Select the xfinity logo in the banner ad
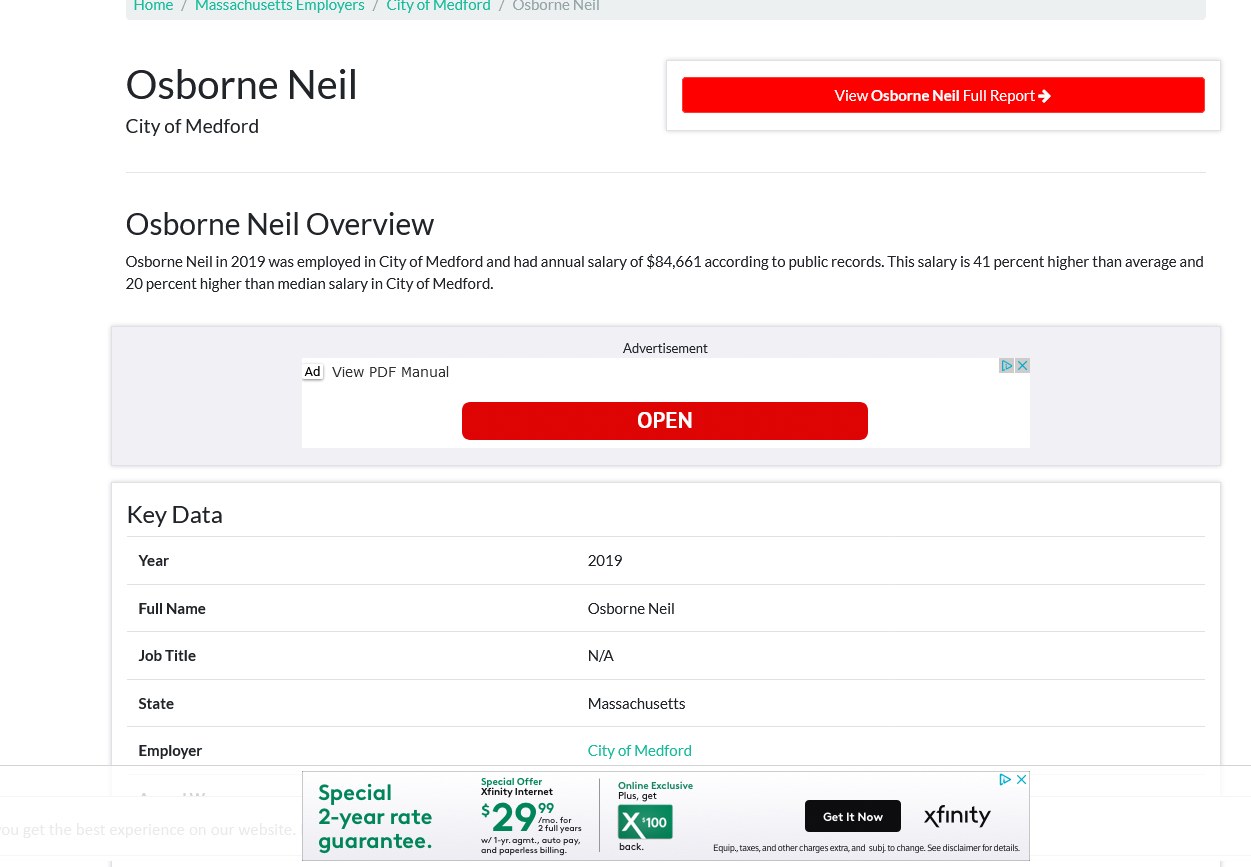 click(956, 816)
